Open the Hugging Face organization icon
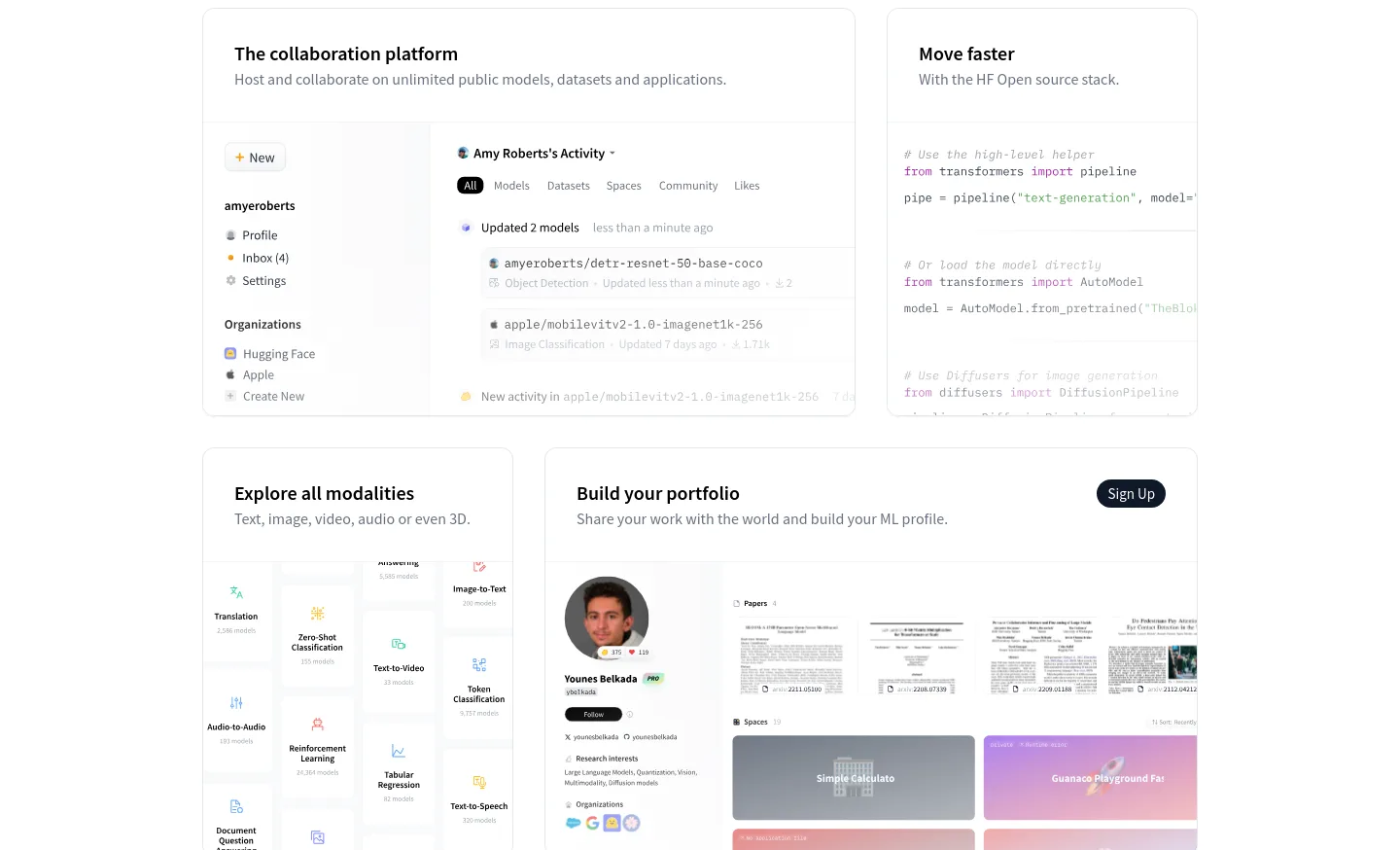 [230, 354]
